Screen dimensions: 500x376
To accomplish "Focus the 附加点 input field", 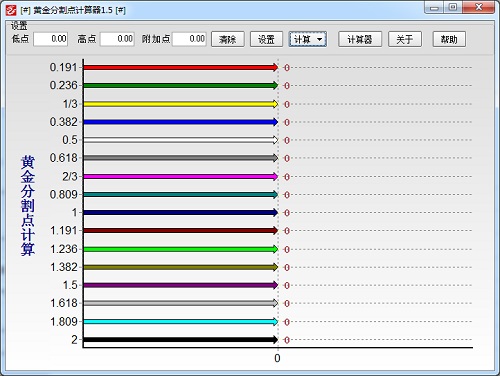I will (189, 39).
